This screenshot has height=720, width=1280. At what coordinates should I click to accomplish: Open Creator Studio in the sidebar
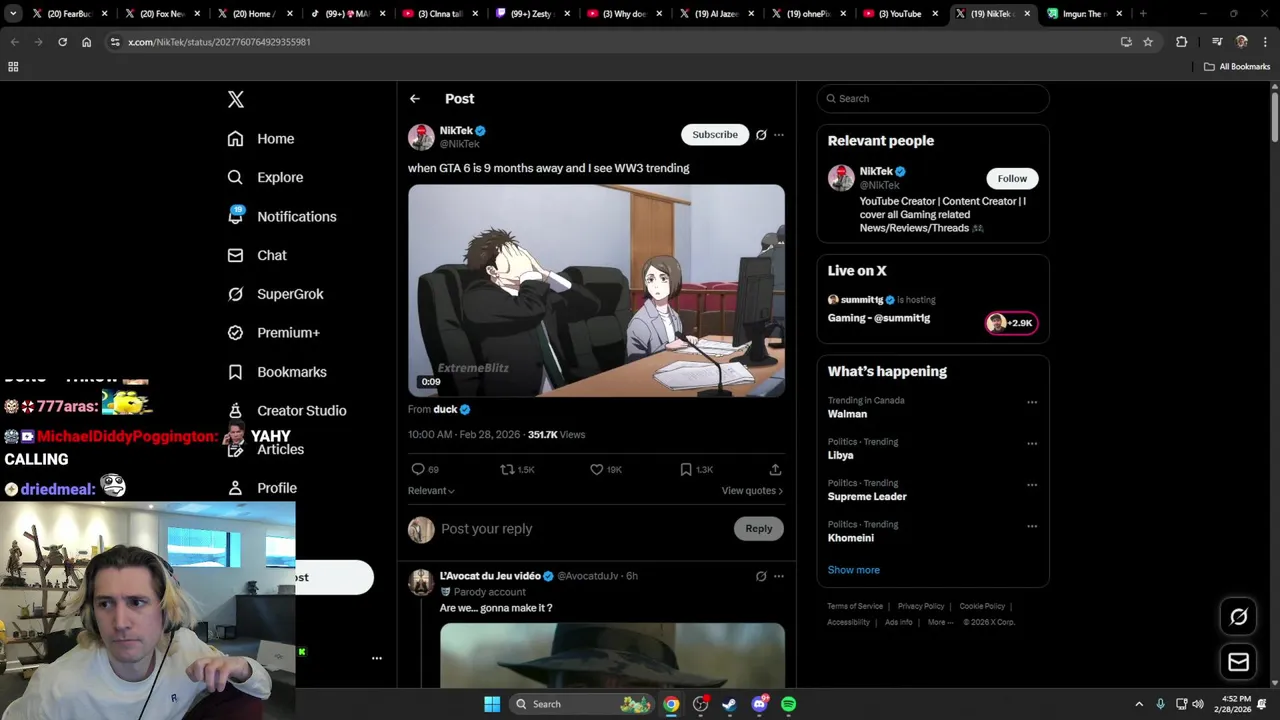[x=287, y=411]
